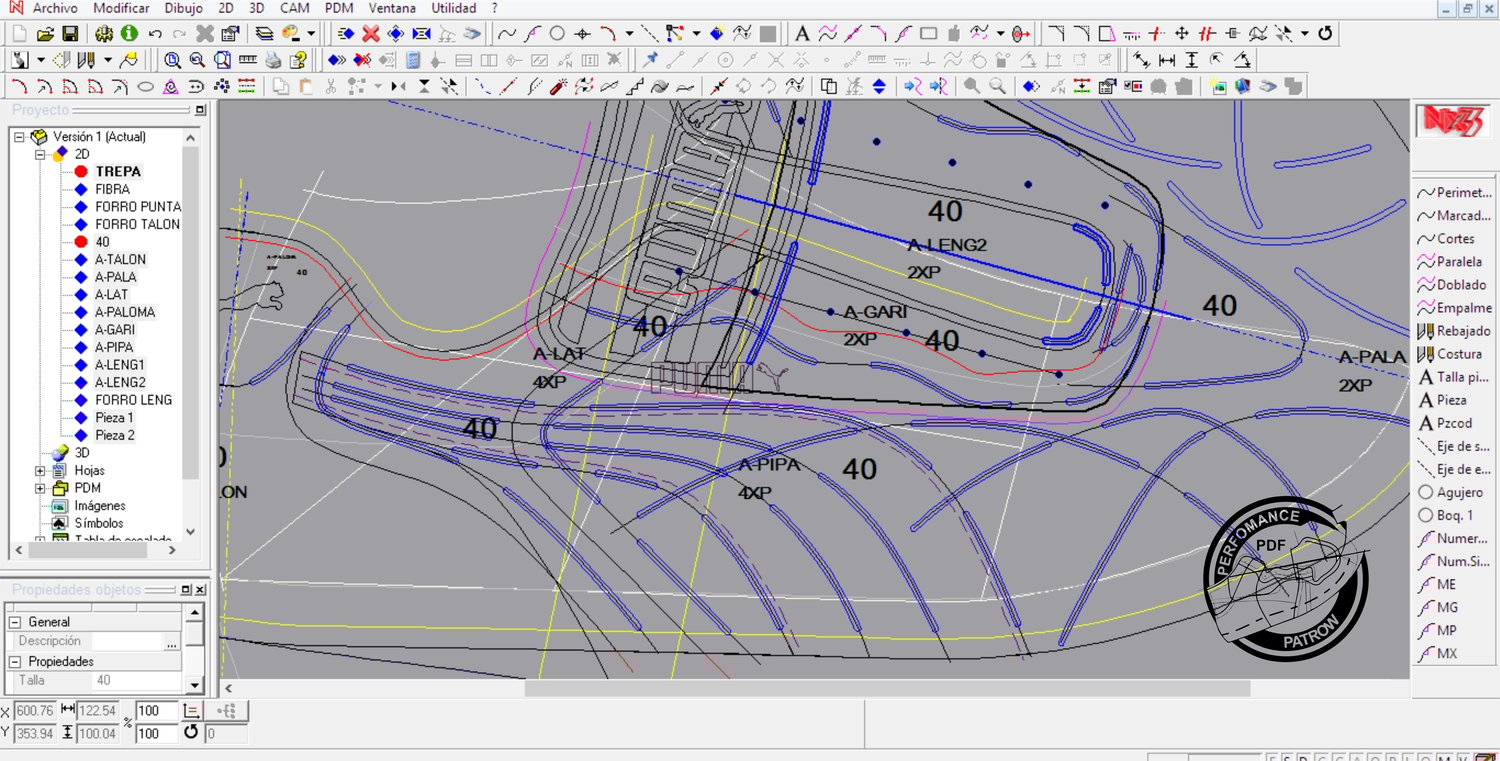
Task: Click the Open folder icon
Action: (x=46, y=33)
